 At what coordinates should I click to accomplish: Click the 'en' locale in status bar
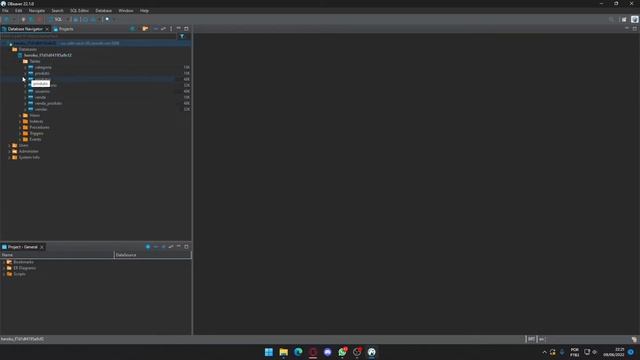click(x=542, y=339)
